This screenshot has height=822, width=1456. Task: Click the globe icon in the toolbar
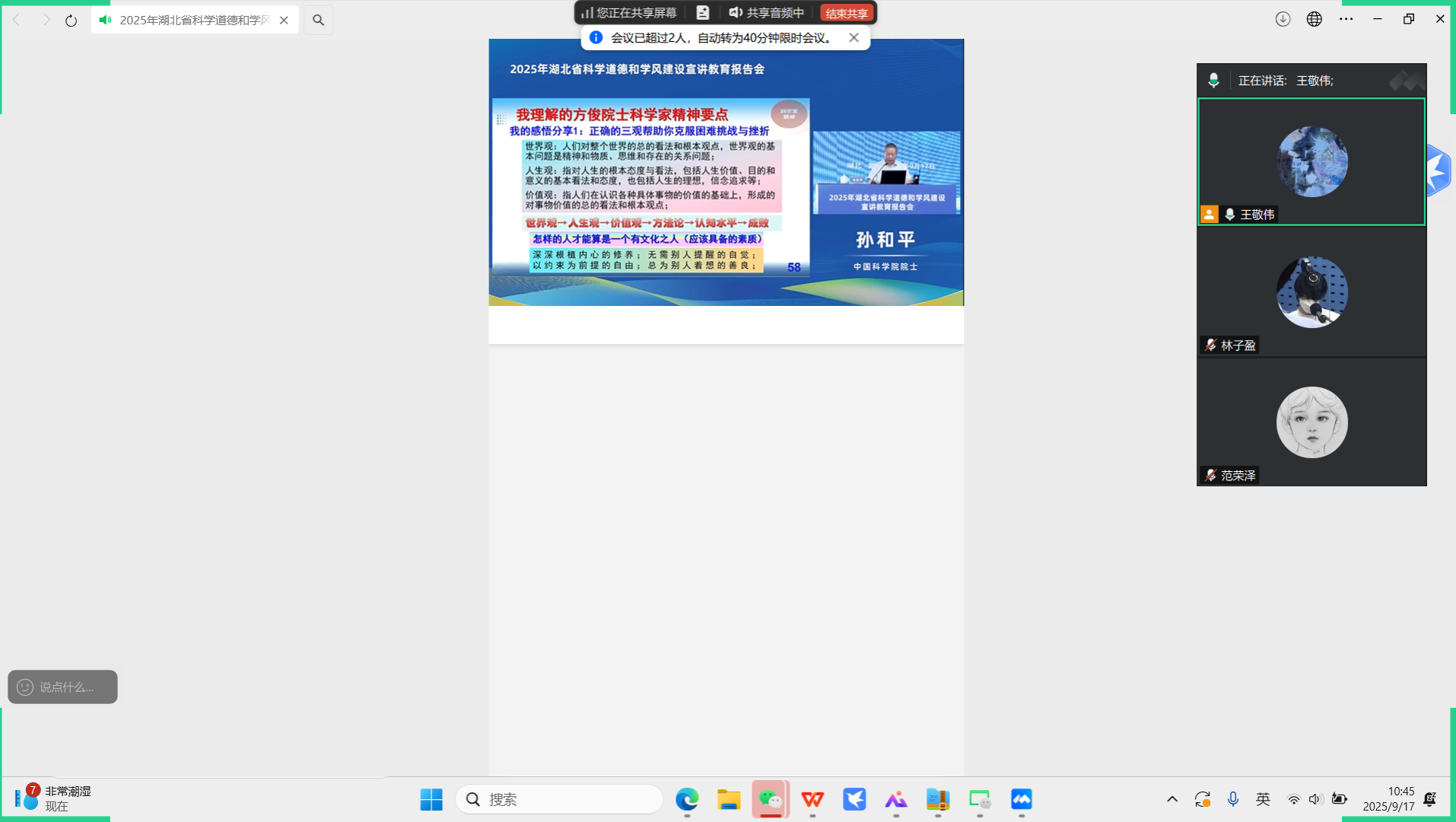pos(1314,19)
